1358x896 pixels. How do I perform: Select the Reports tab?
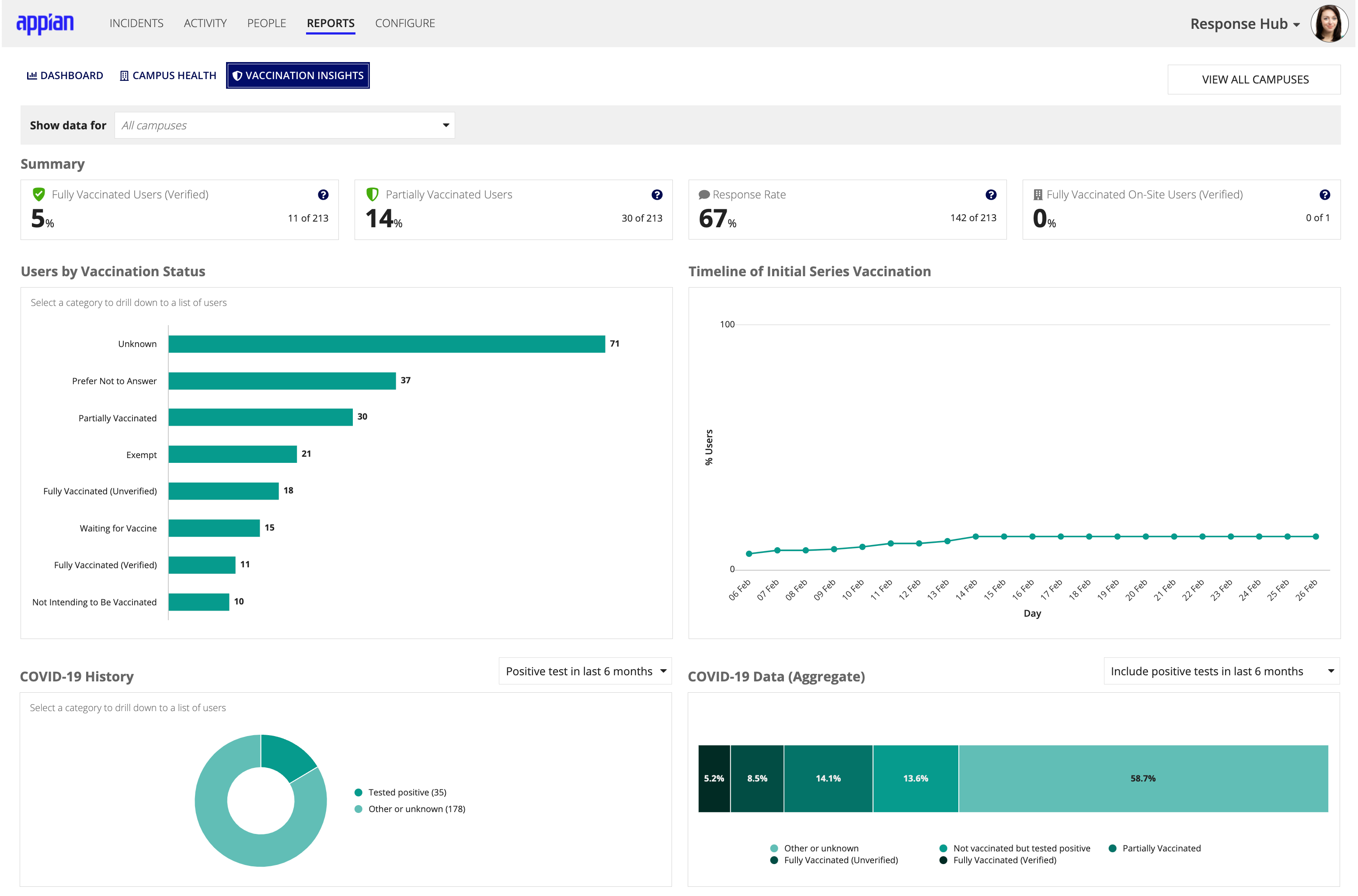point(331,24)
